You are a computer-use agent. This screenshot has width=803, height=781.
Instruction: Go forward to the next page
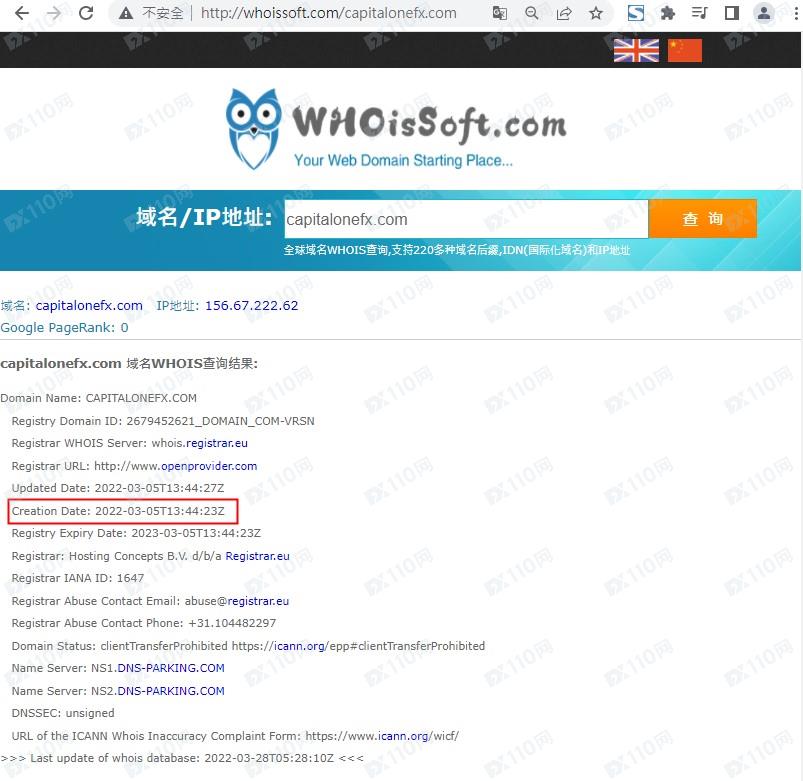coord(54,13)
